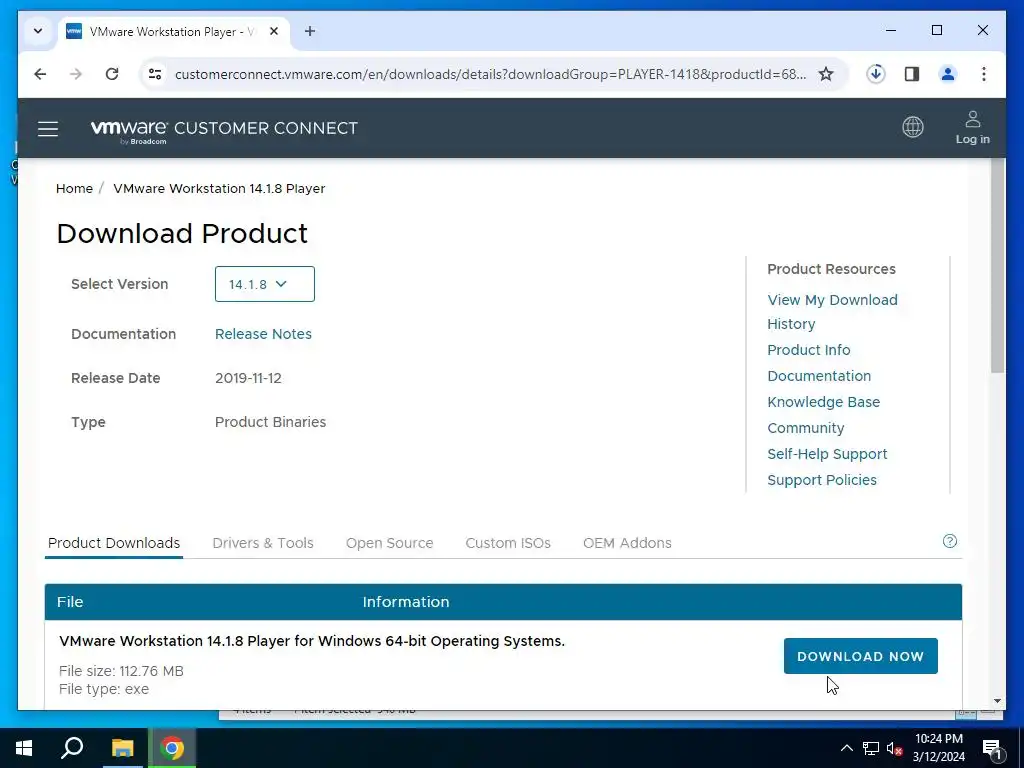
Task: Open the notification center icon
Action: [x=991, y=749]
